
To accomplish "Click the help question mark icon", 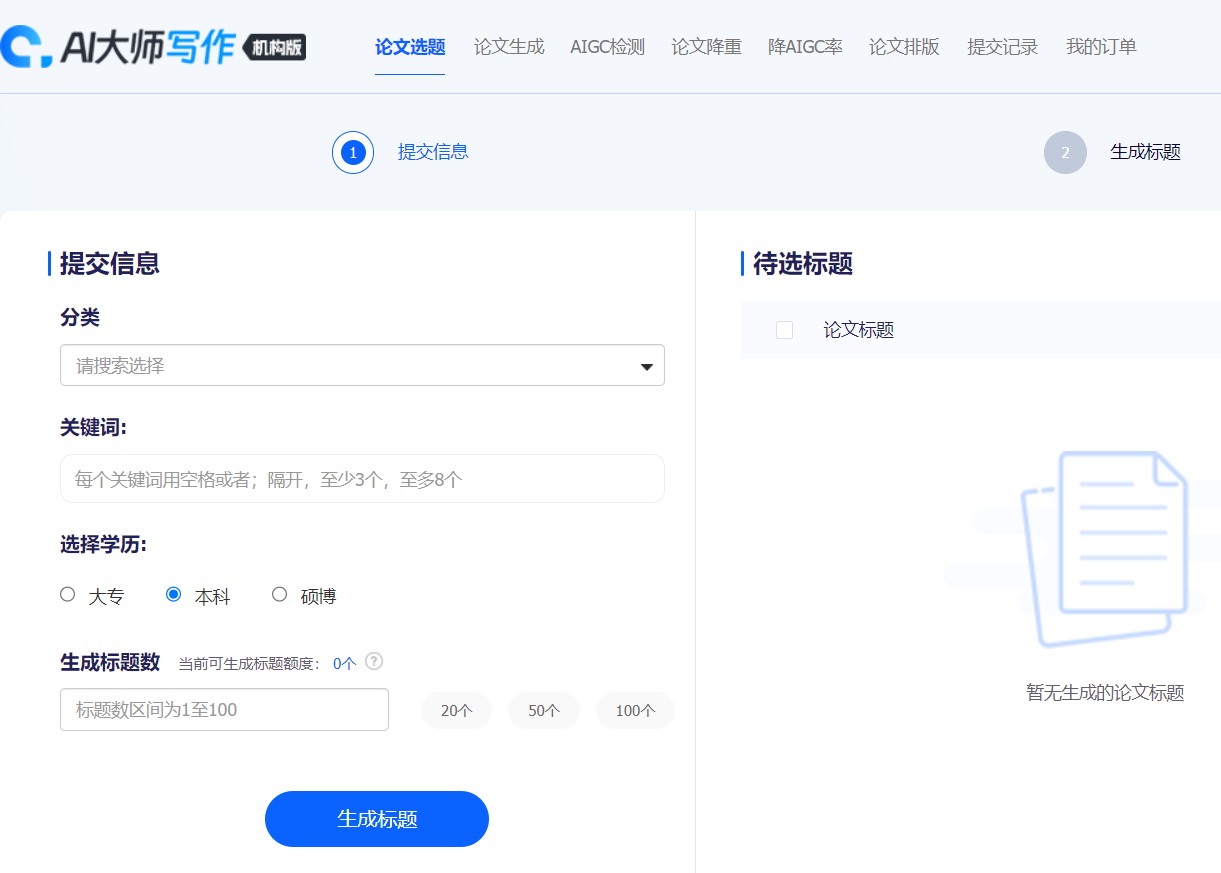I will [374, 661].
